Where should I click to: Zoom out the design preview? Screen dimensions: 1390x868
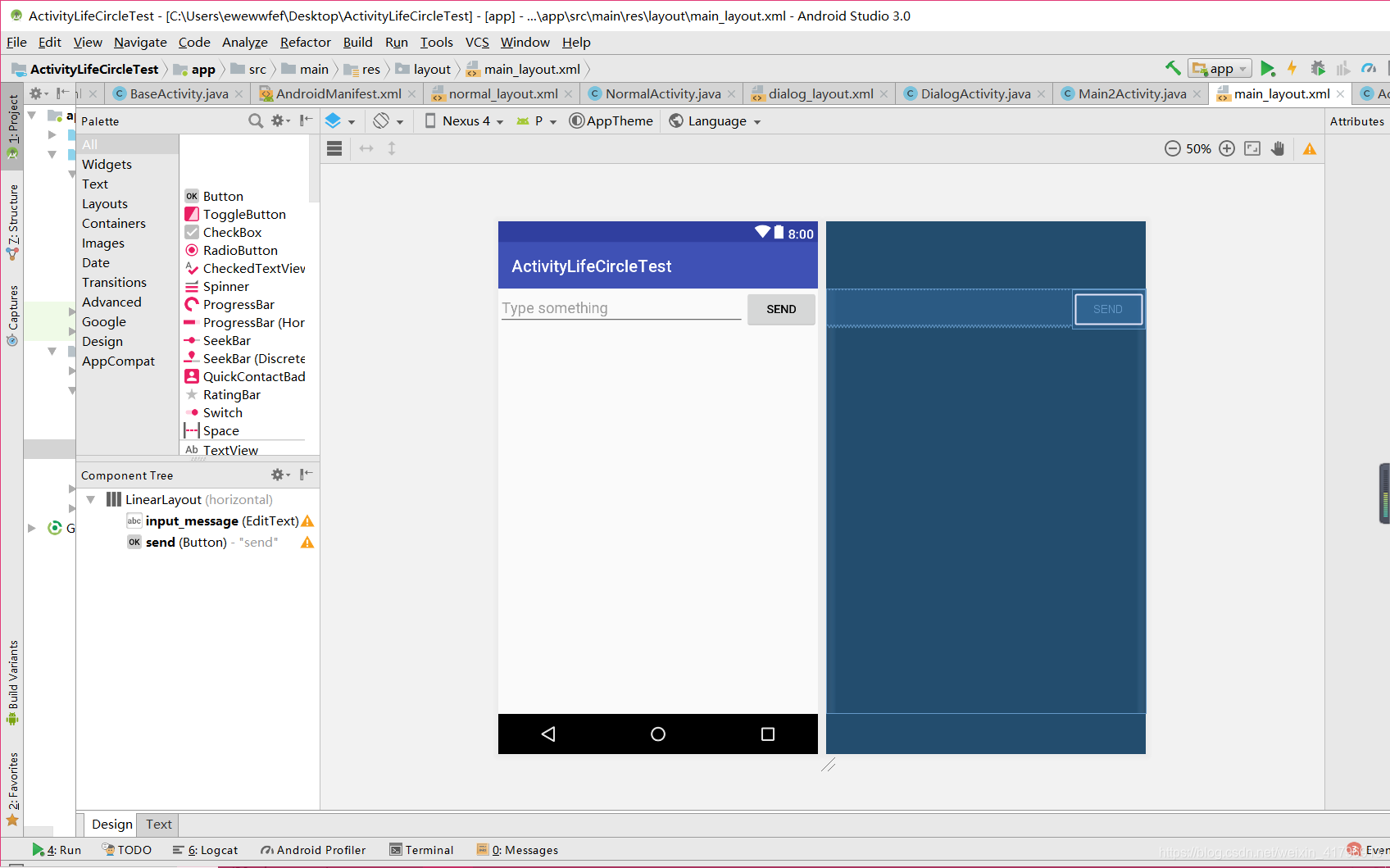tap(1173, 148)
